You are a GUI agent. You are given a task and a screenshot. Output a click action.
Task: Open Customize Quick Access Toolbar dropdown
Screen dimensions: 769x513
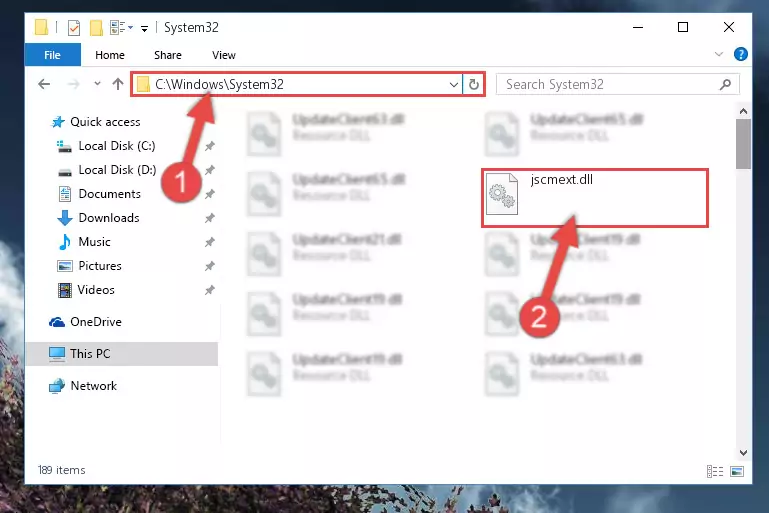click(x=144, y=28)
